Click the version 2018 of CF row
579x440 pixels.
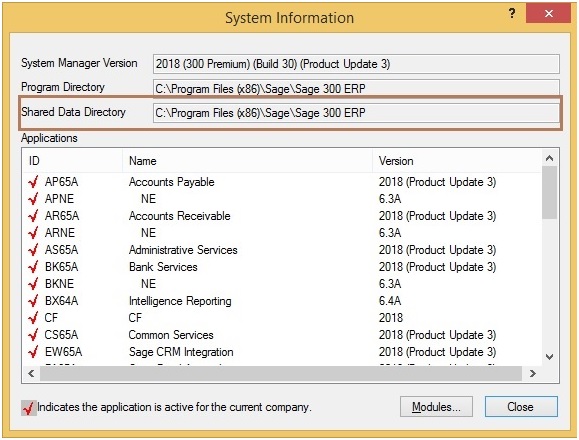(x=391, y=317)
